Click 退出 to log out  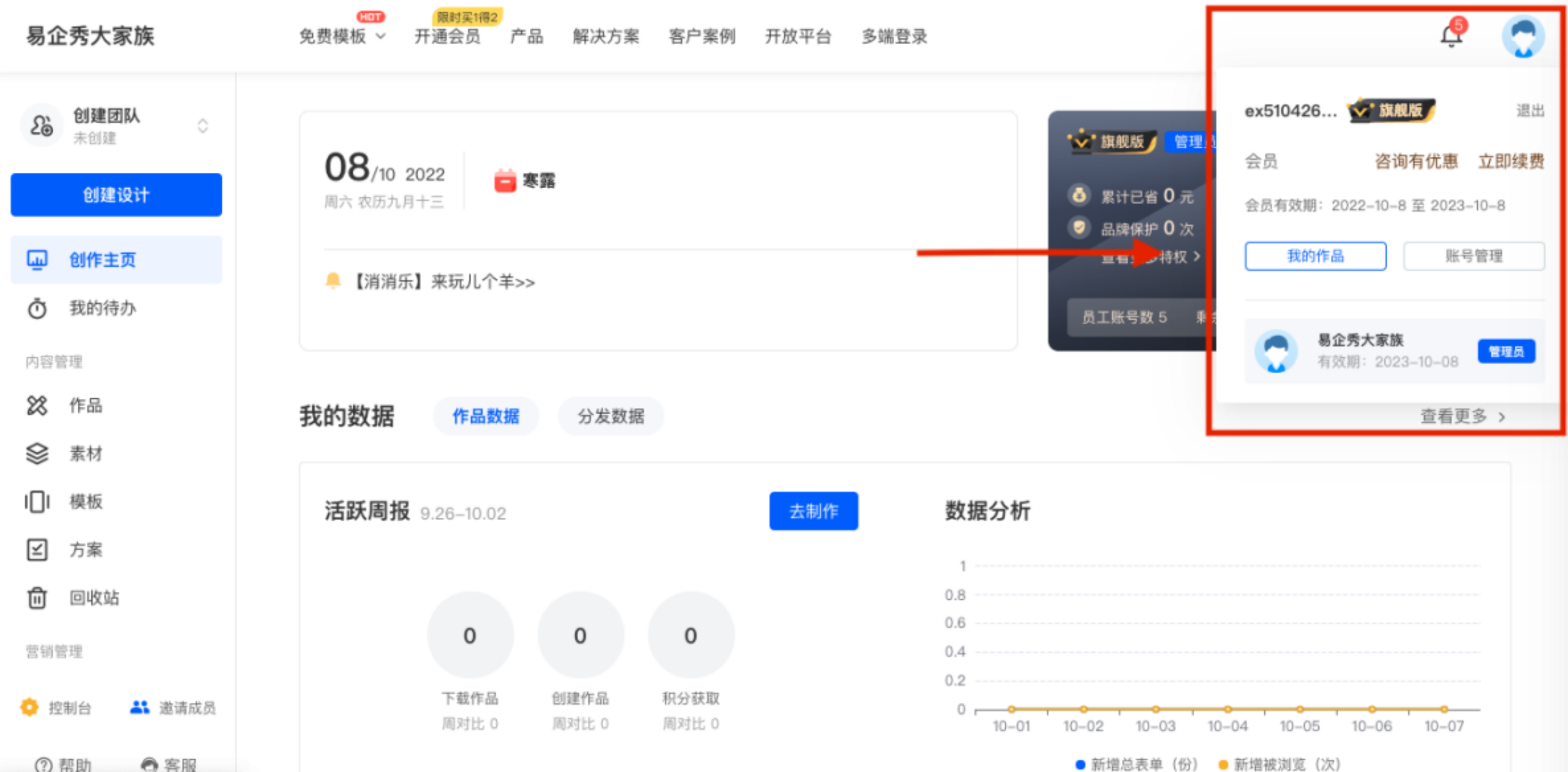[x=1530, y=111]
